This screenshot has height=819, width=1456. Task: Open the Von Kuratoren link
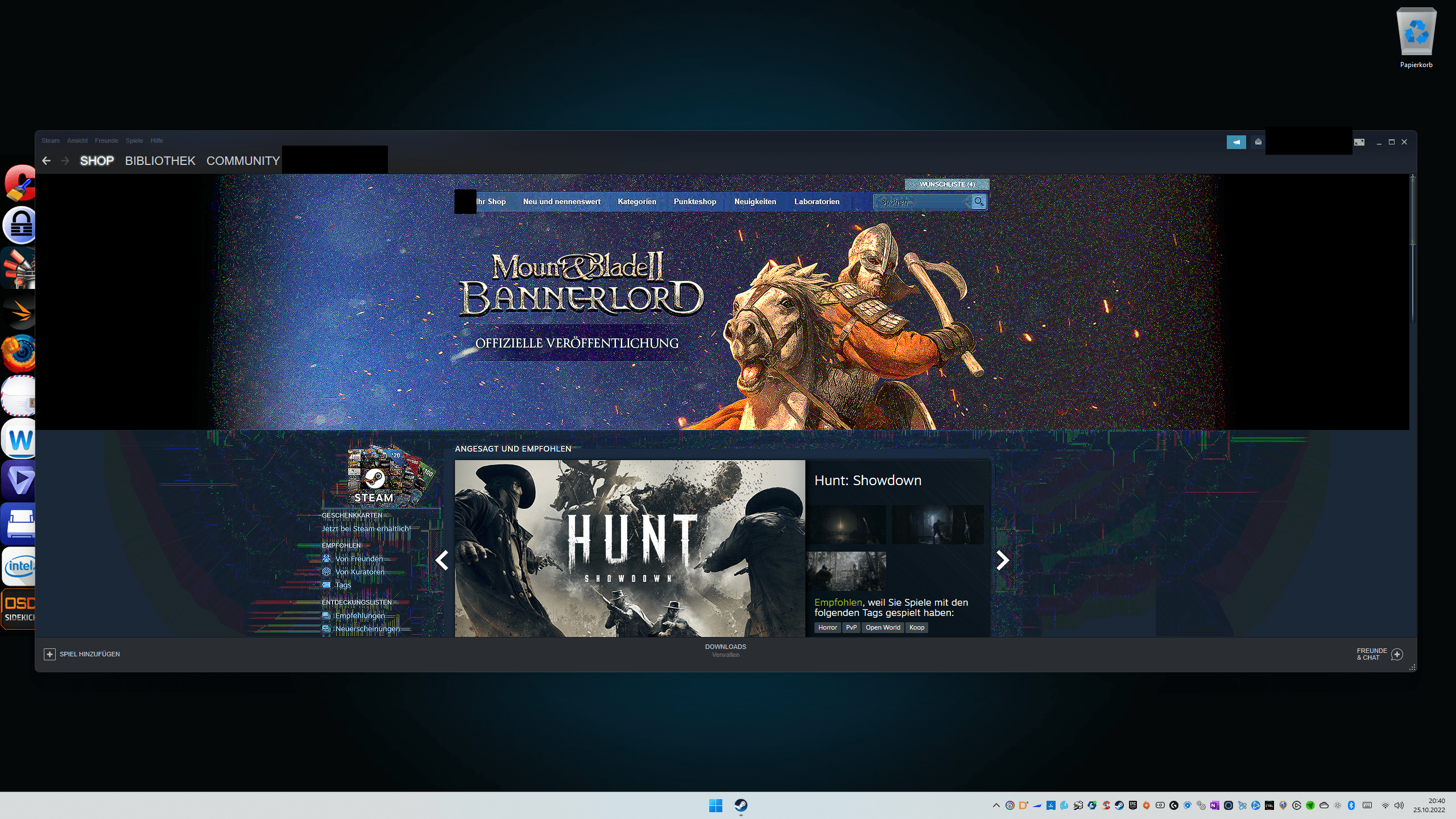359,572
